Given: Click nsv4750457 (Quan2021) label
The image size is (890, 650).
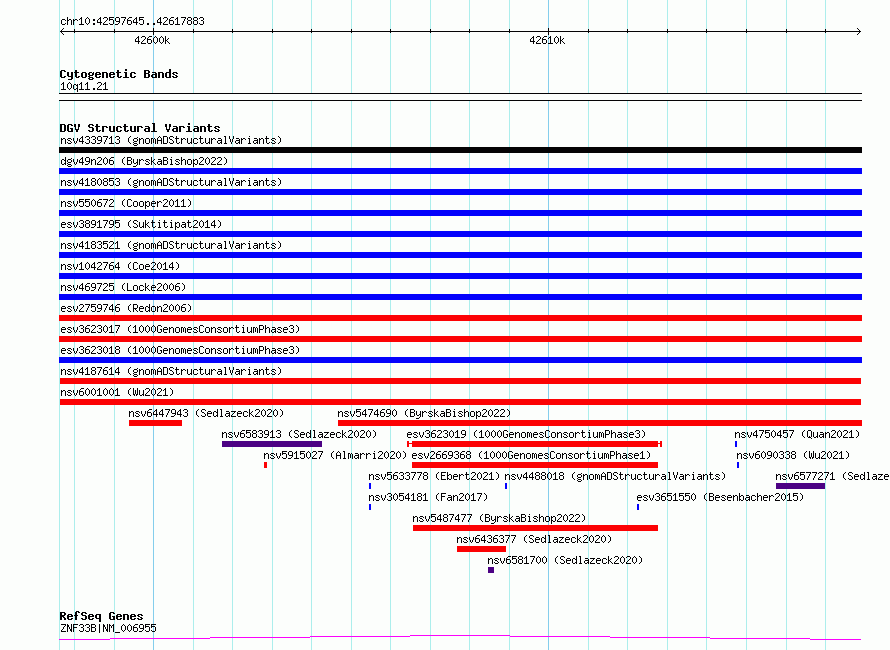Looking at the screenshot, I should click(x=797, y=434).
